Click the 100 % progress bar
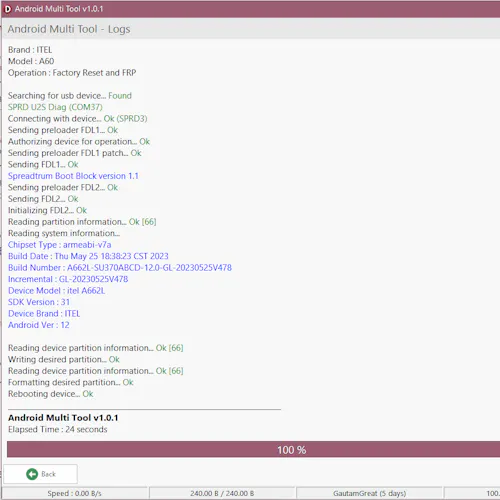The width and height of the screenshot is (500, 500). [x=253, y=450]
